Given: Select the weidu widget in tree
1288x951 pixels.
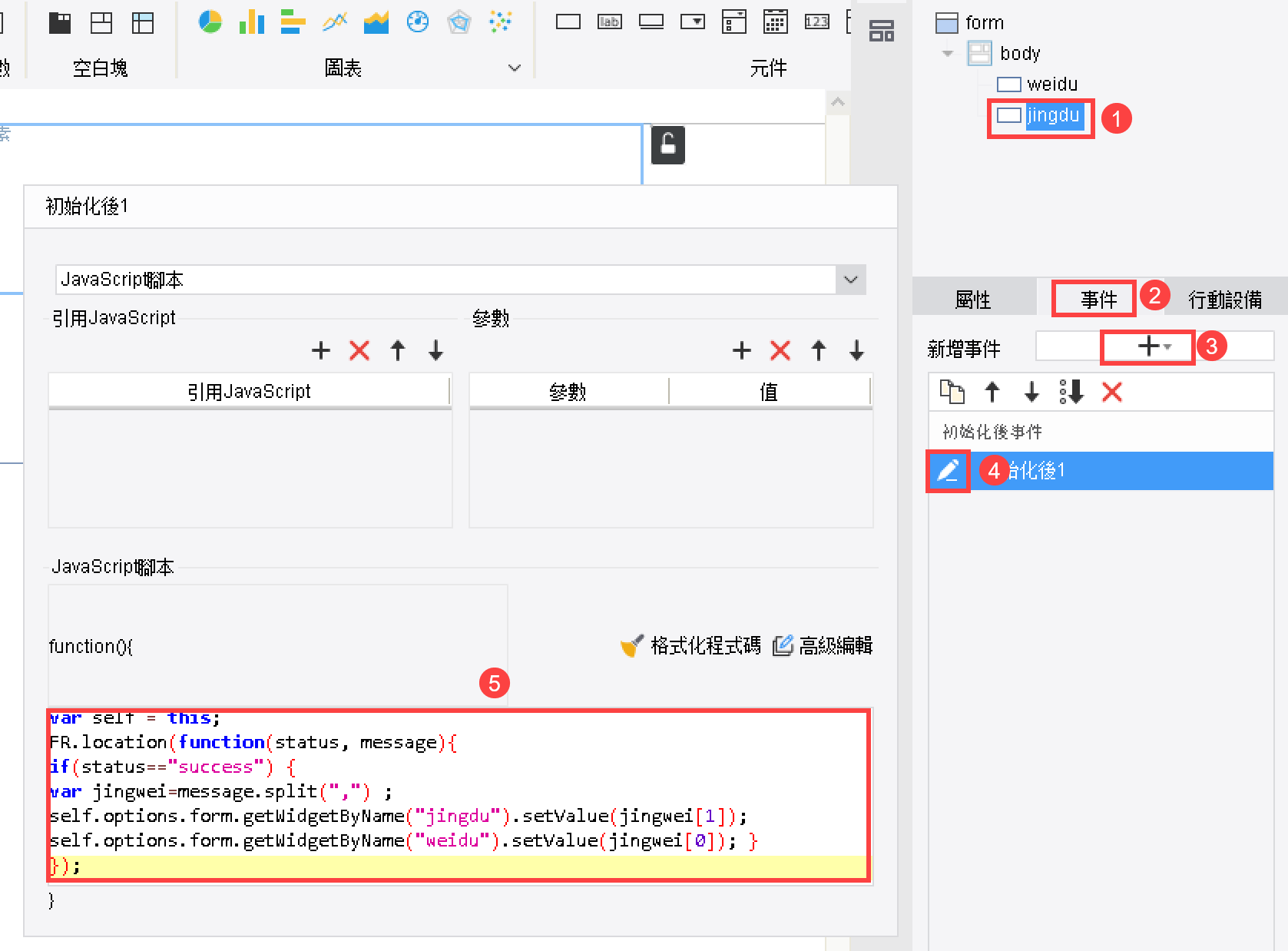Looking at the screenshot, I should click(x=1038, y=84).
